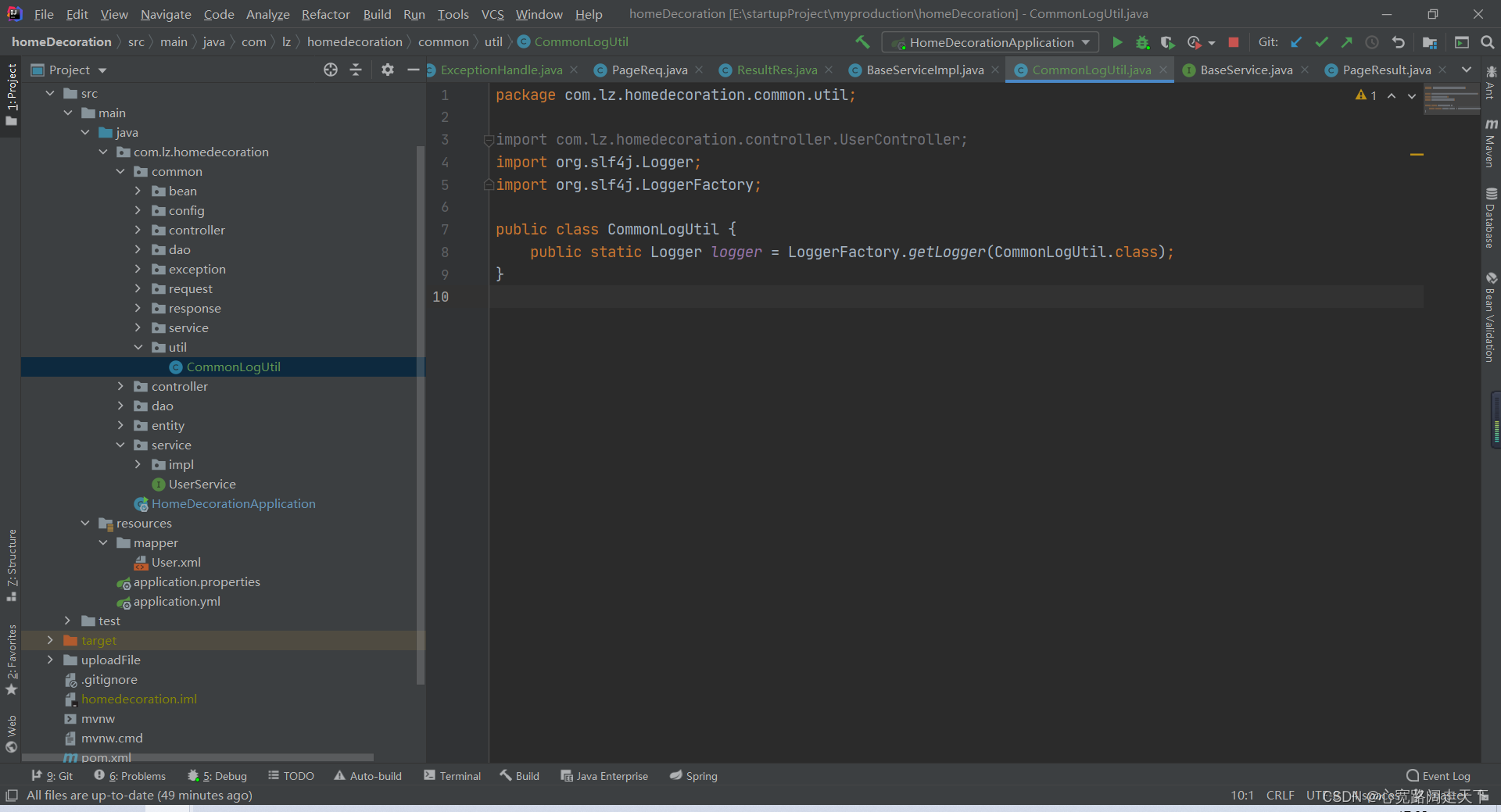Rollback changes with the undo arrow icon
This screenshot has width=1501, height=812.
(x=1399, y=42)
